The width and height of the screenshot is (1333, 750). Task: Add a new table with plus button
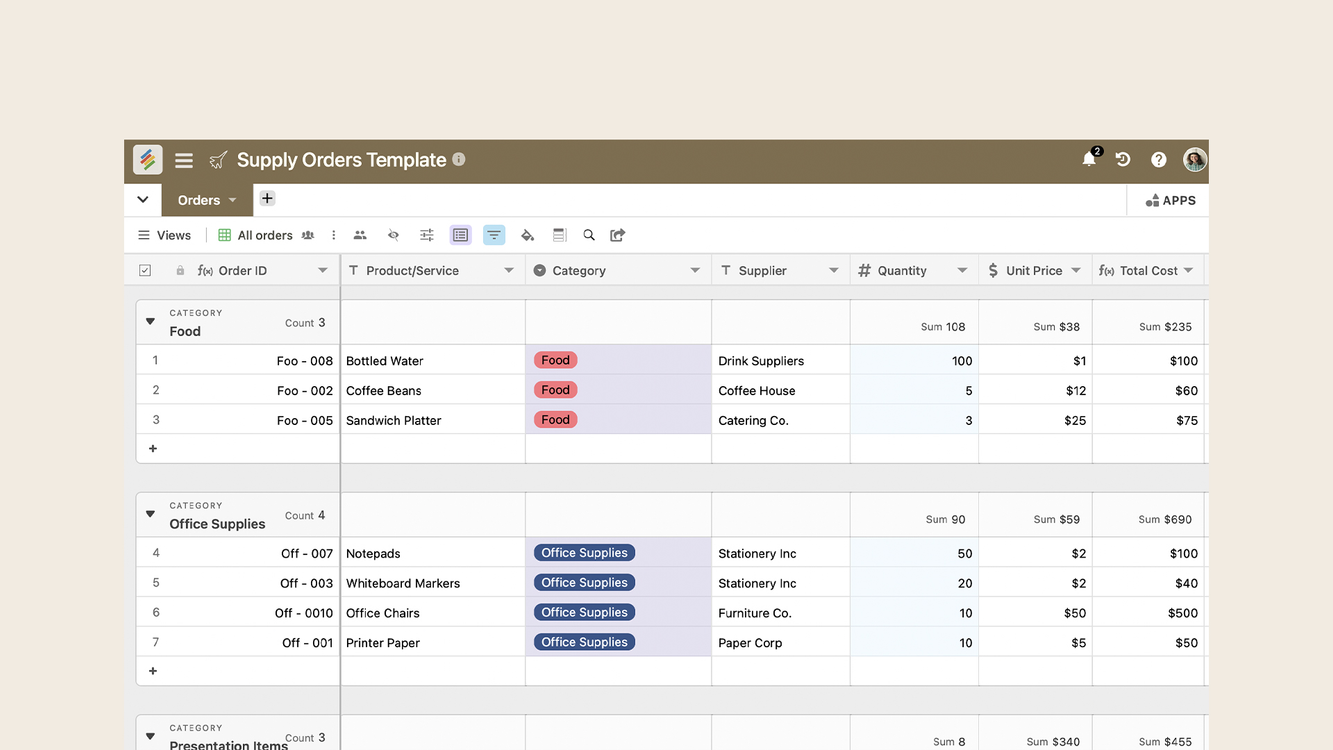(267, 199)
